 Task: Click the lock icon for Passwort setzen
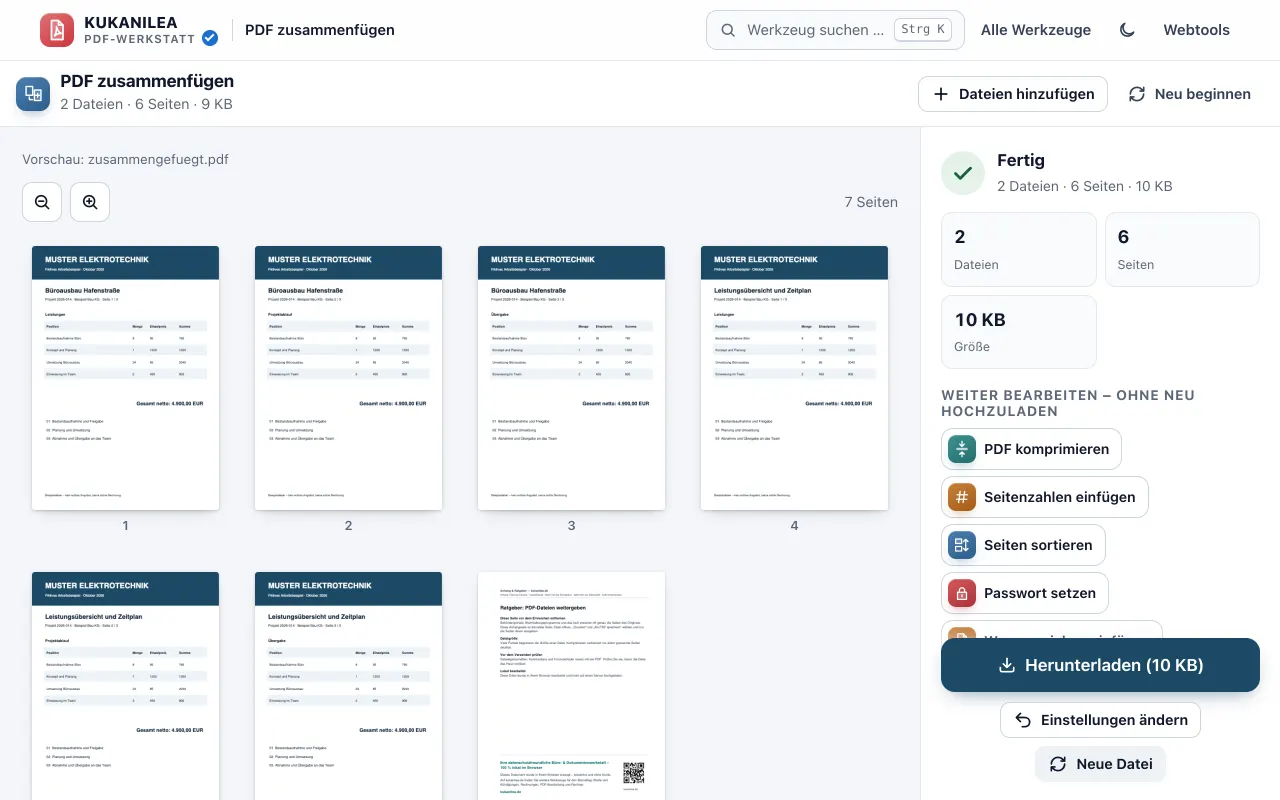coord(962,593)
